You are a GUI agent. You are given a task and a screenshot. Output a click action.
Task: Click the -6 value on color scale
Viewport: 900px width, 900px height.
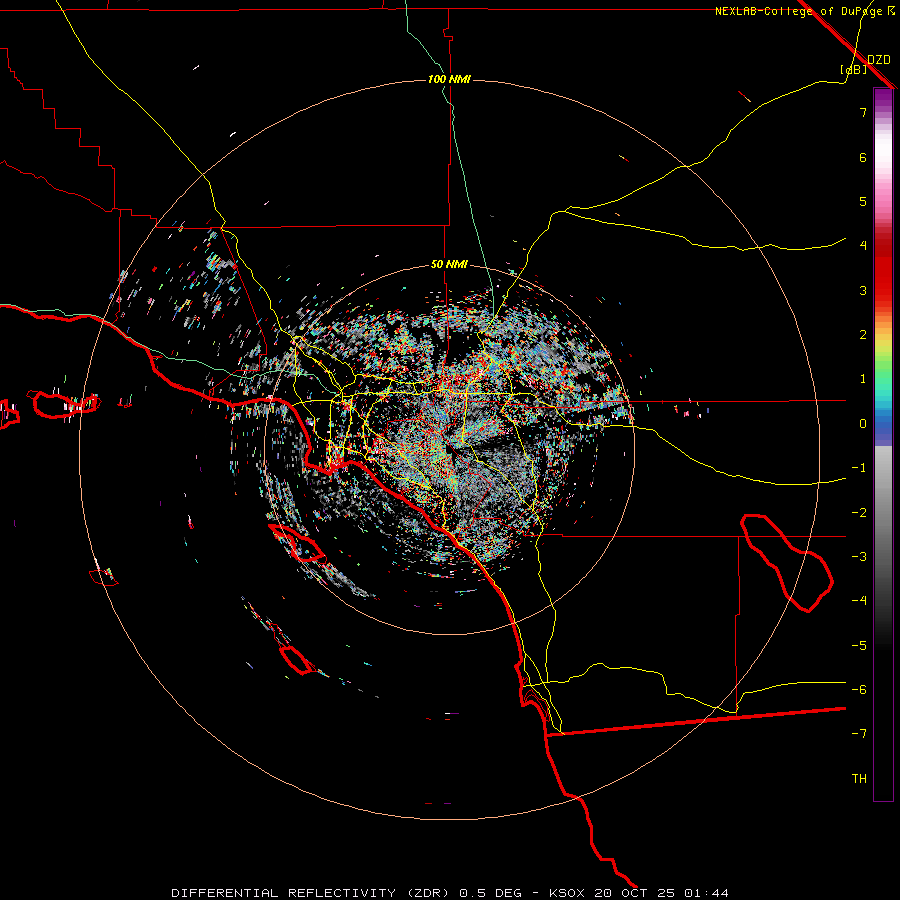pos(859,690)
